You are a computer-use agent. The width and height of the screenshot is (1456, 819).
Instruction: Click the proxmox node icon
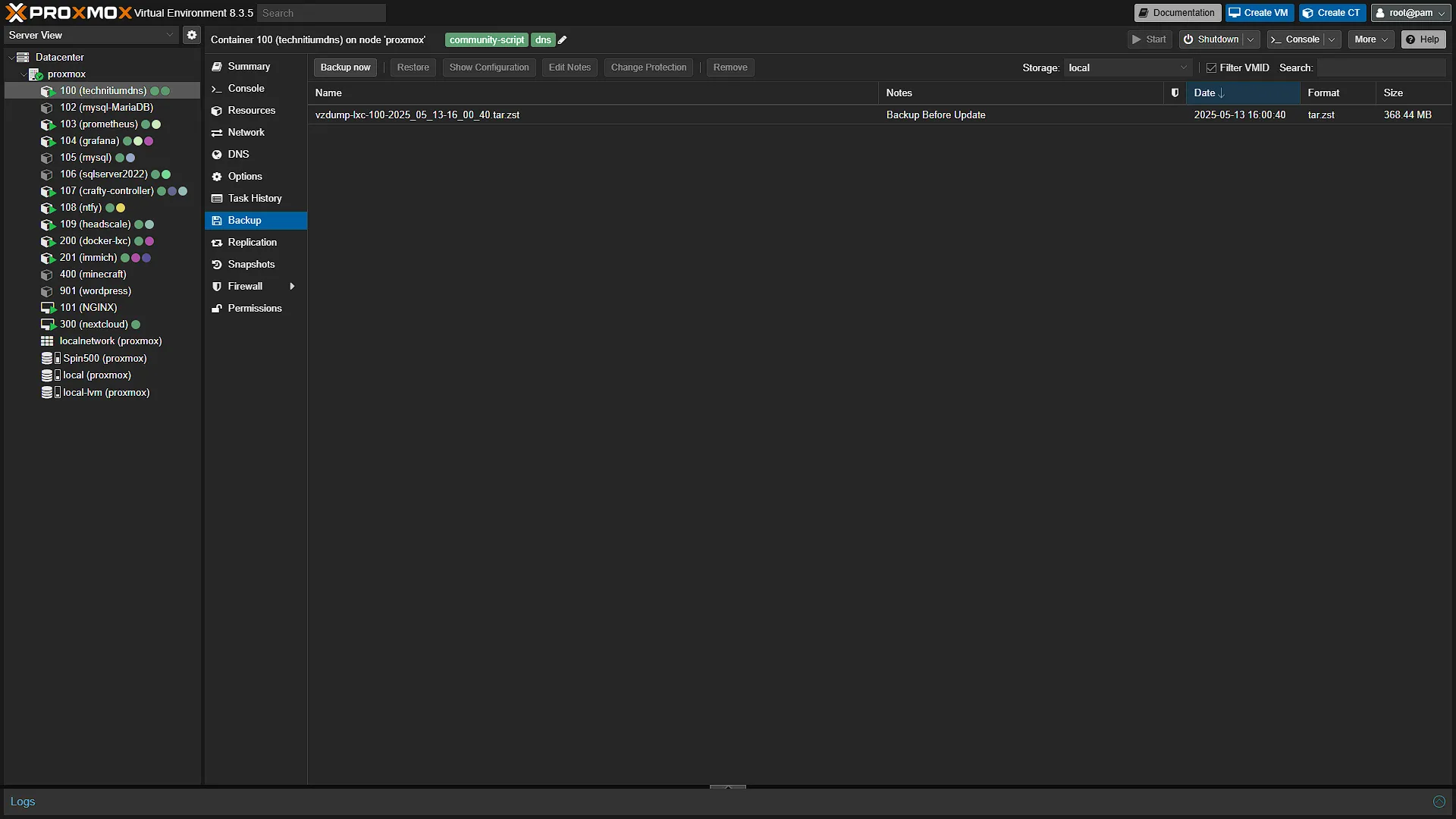(35, 74)
